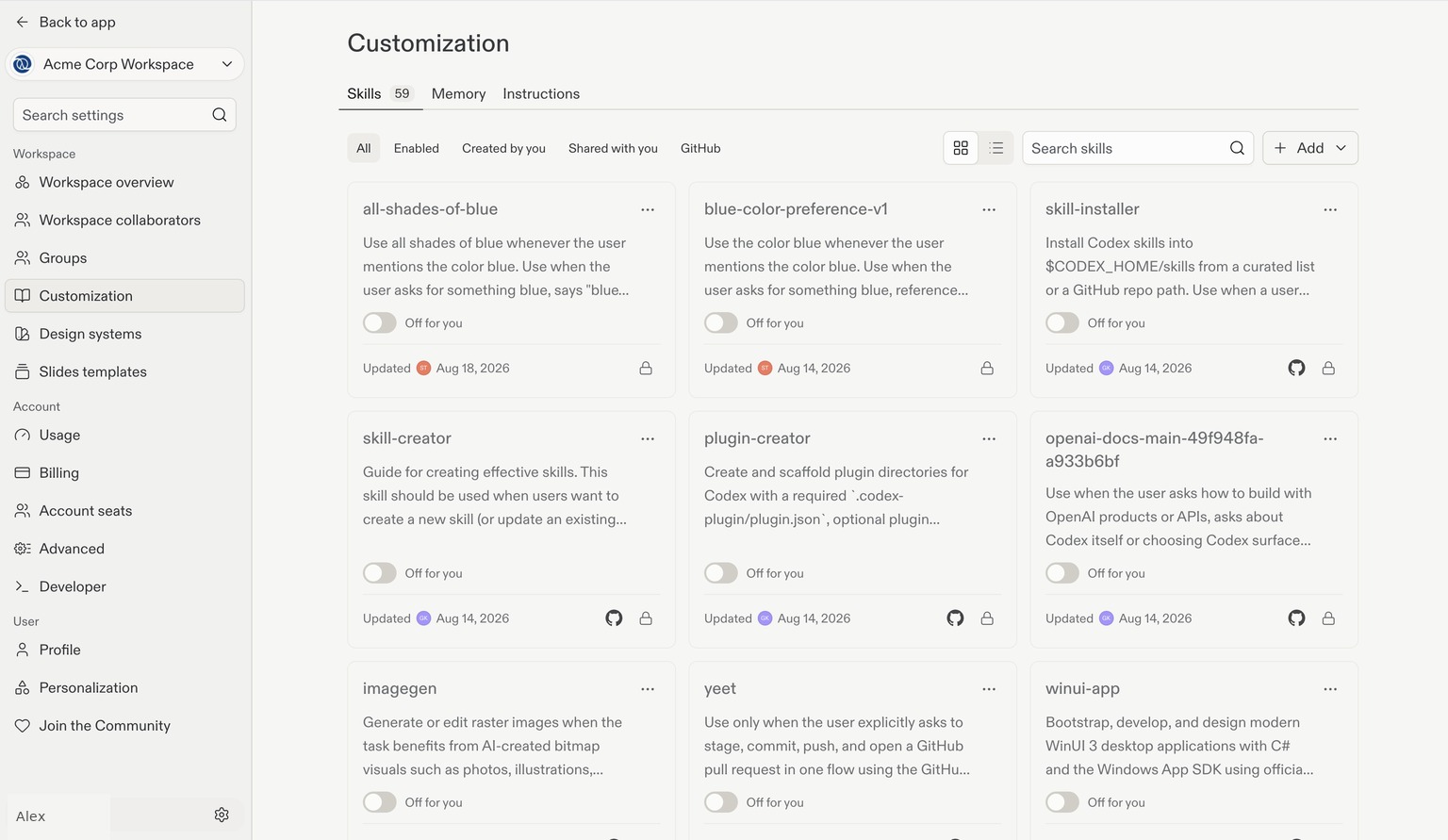Click lock icon on openai-docs-main card
The width and height of the screenshot is (1448, 840).
[x=1328, y=618]
